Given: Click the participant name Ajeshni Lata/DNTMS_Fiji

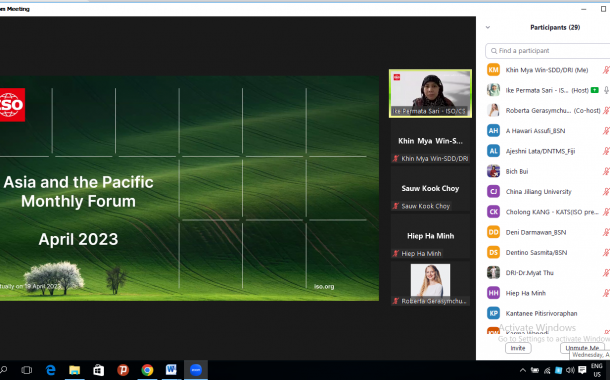Looking at the screenshot, I should [x=540, y=151].
